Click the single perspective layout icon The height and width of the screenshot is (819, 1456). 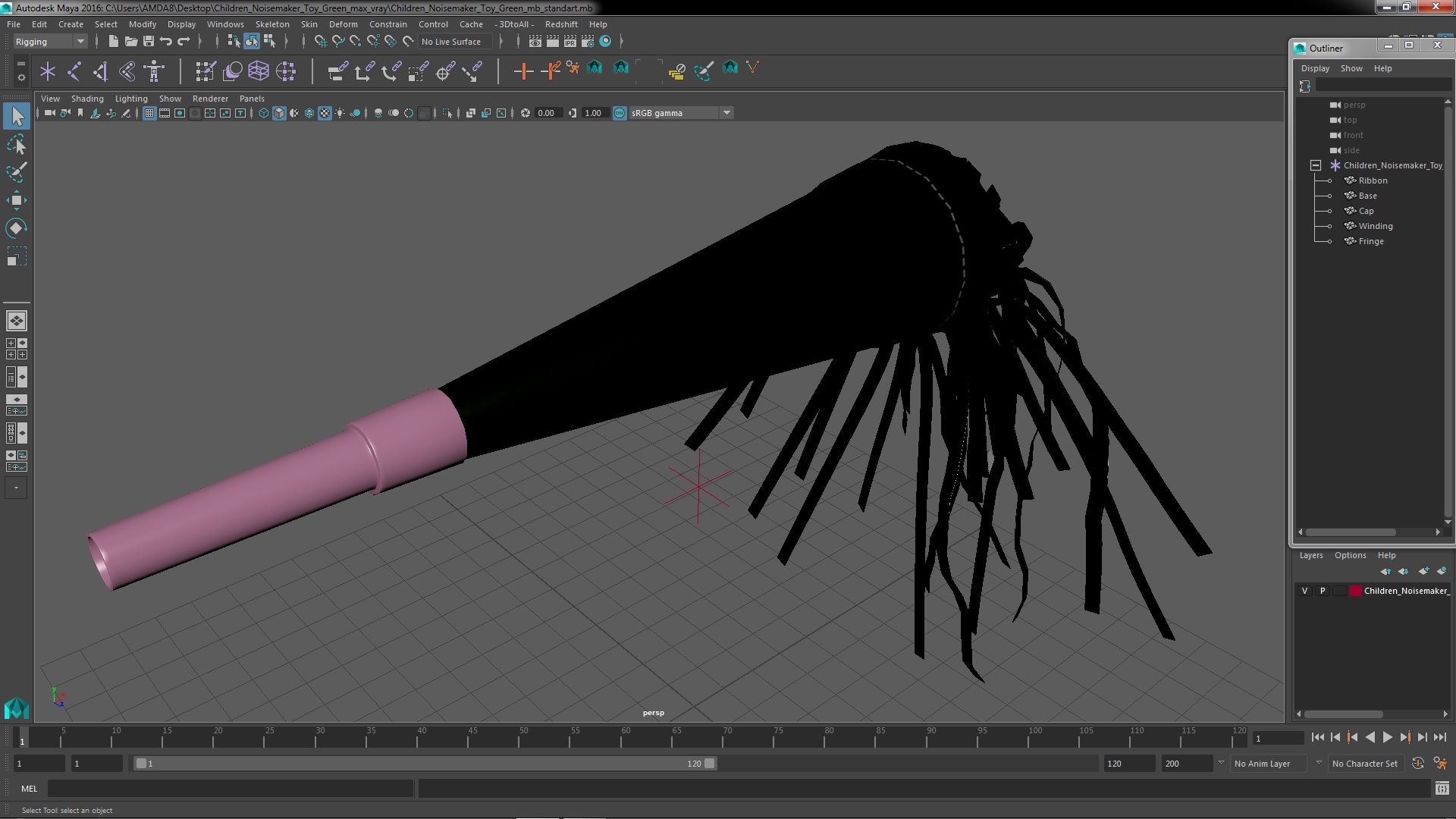pos(17,321)
